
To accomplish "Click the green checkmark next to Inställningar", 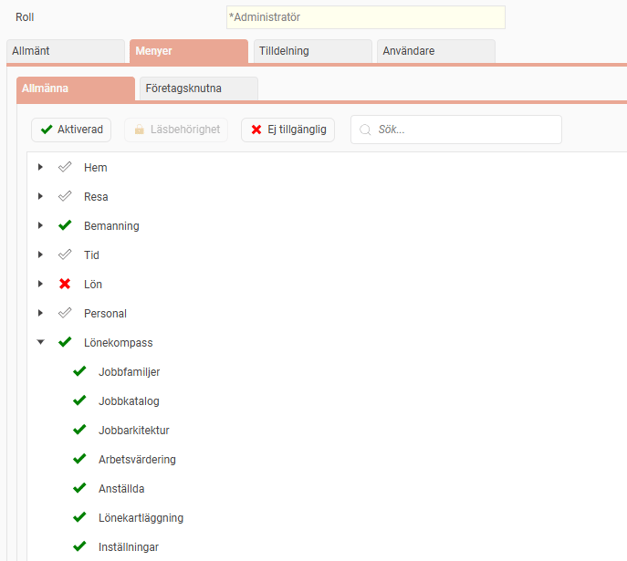I will pos(80,547).
